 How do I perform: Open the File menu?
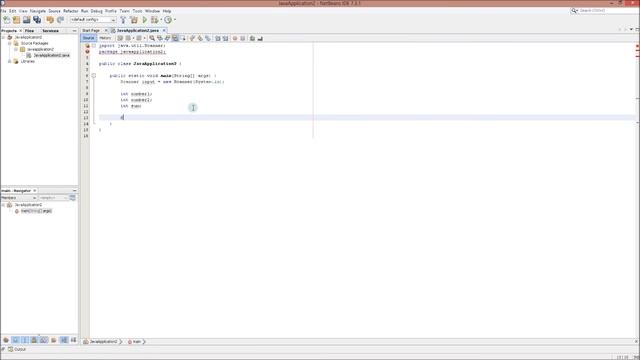point(3,11)
